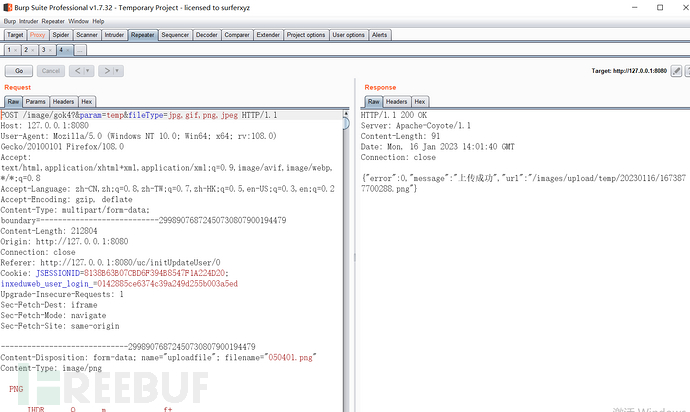This screenshot has height=412, width=690.
Task: Go forward to next request in history
Action: [106, 71]
